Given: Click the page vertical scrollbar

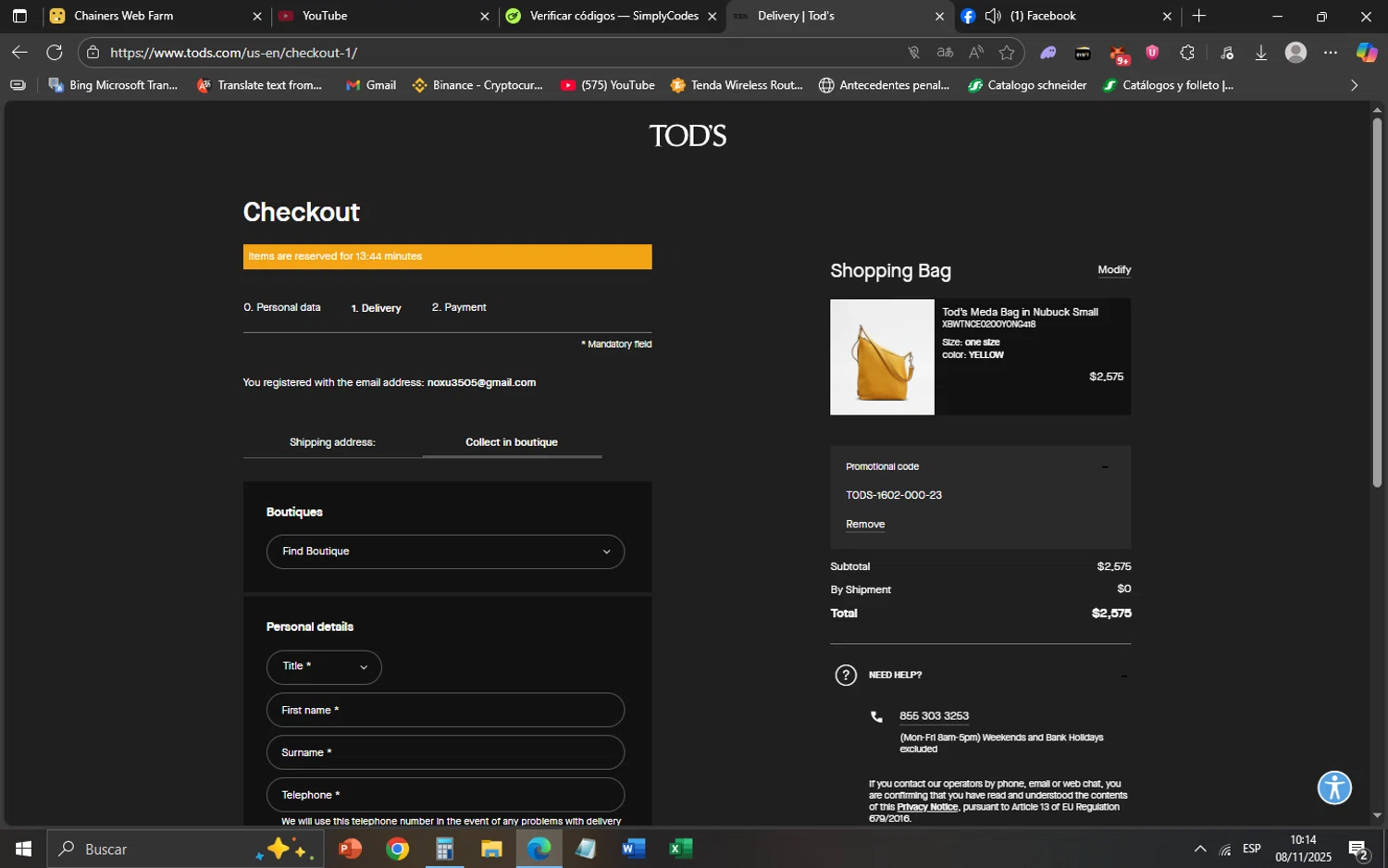Looking at the screenshot, I should [x=1377, y=301].
